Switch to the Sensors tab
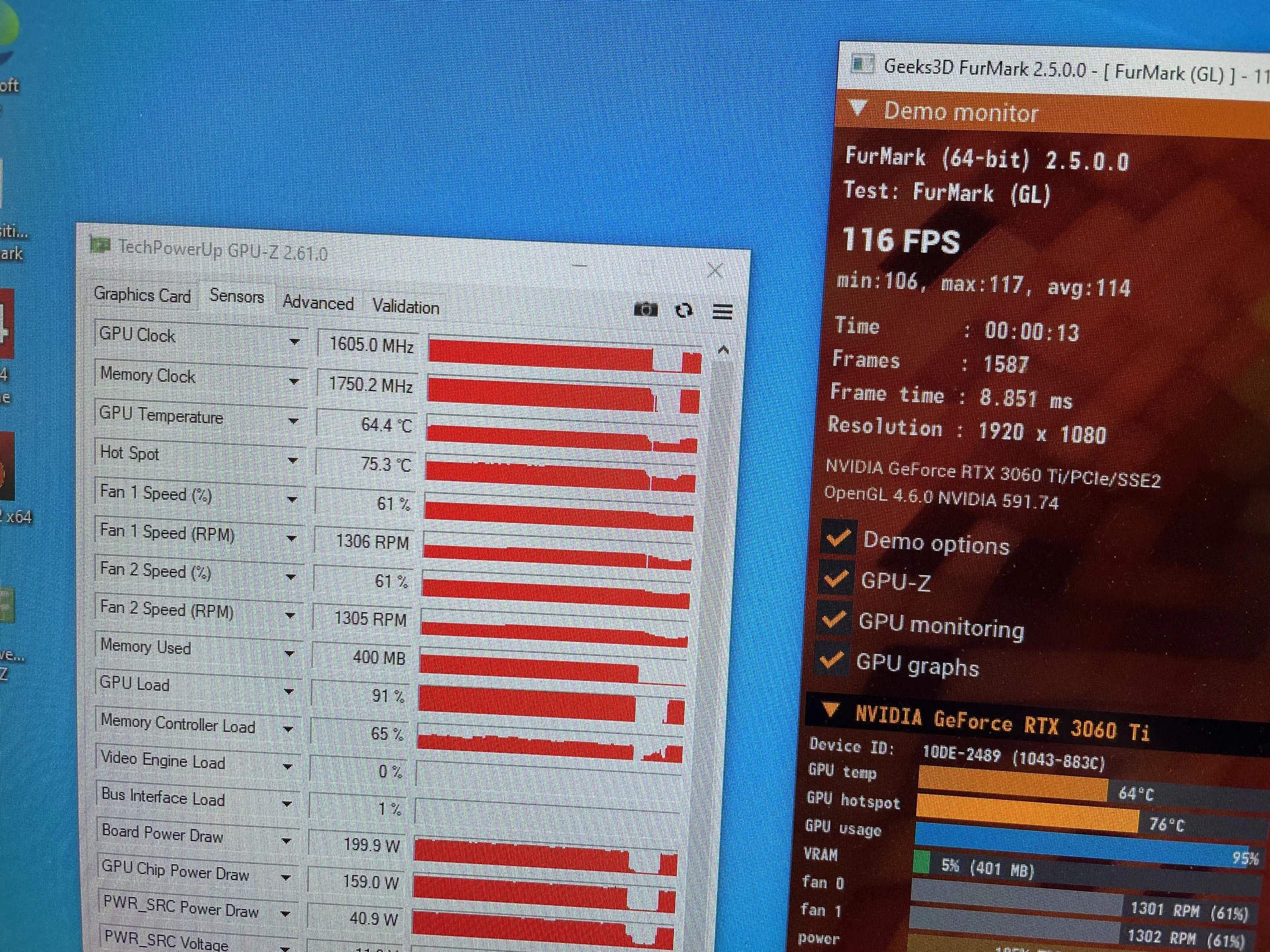1270x952 pixels. [x=236, y=296]
